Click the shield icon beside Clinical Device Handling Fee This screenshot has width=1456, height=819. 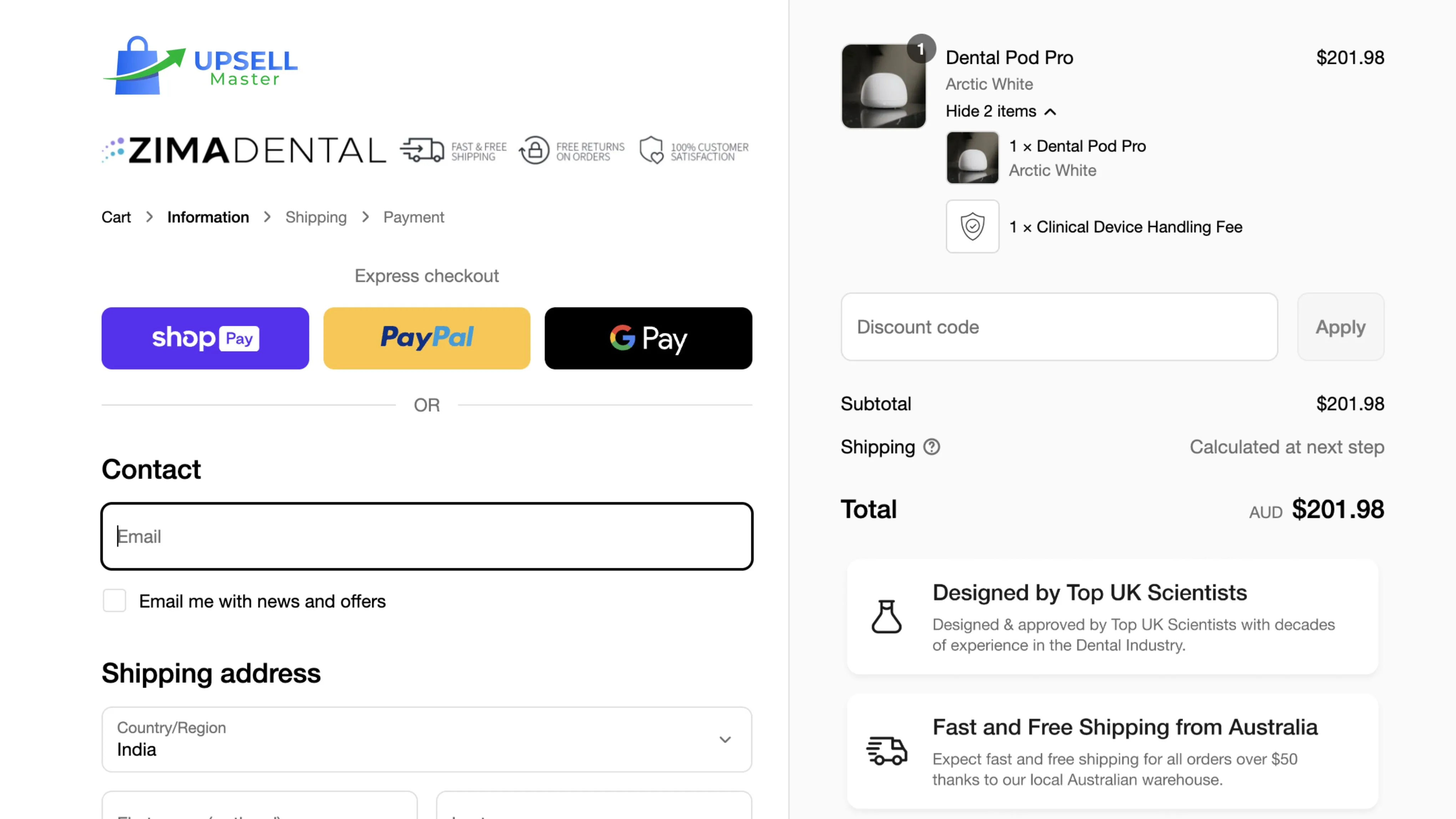[x=973, y=227]
